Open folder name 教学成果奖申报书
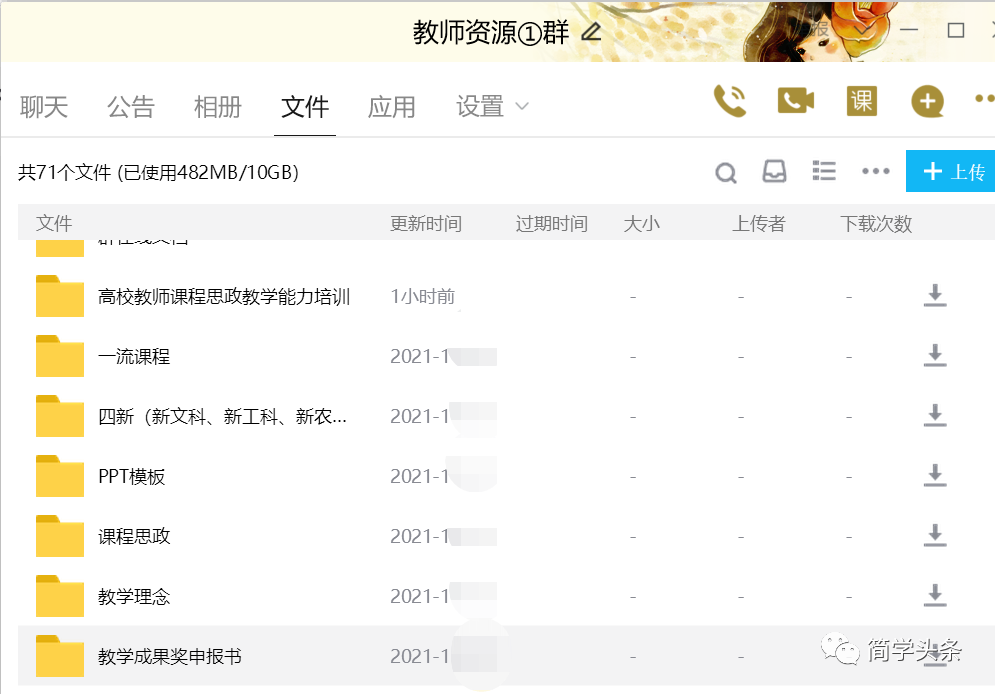The width and height of the screenshot is (995, 694). 169,657
